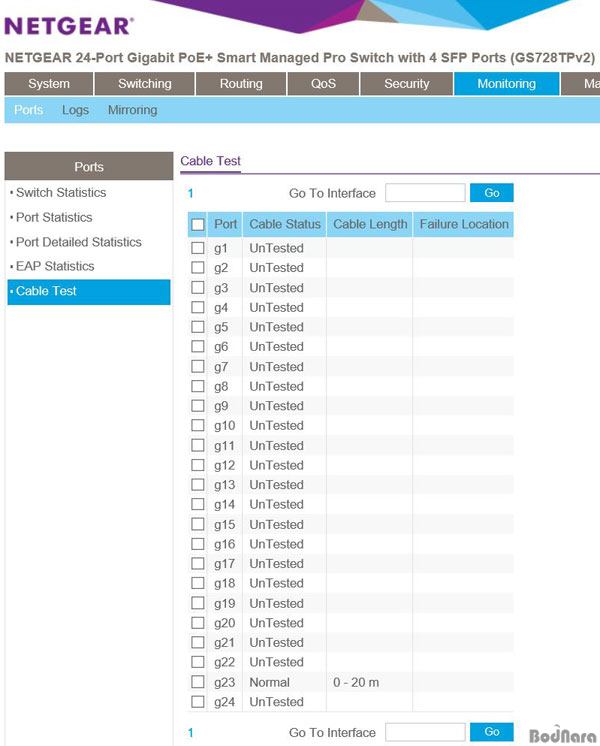Image resolution: width=600 pixels, height=746 pixels.
Task: Check the box for port g15
Action: (x=197, y=524)
